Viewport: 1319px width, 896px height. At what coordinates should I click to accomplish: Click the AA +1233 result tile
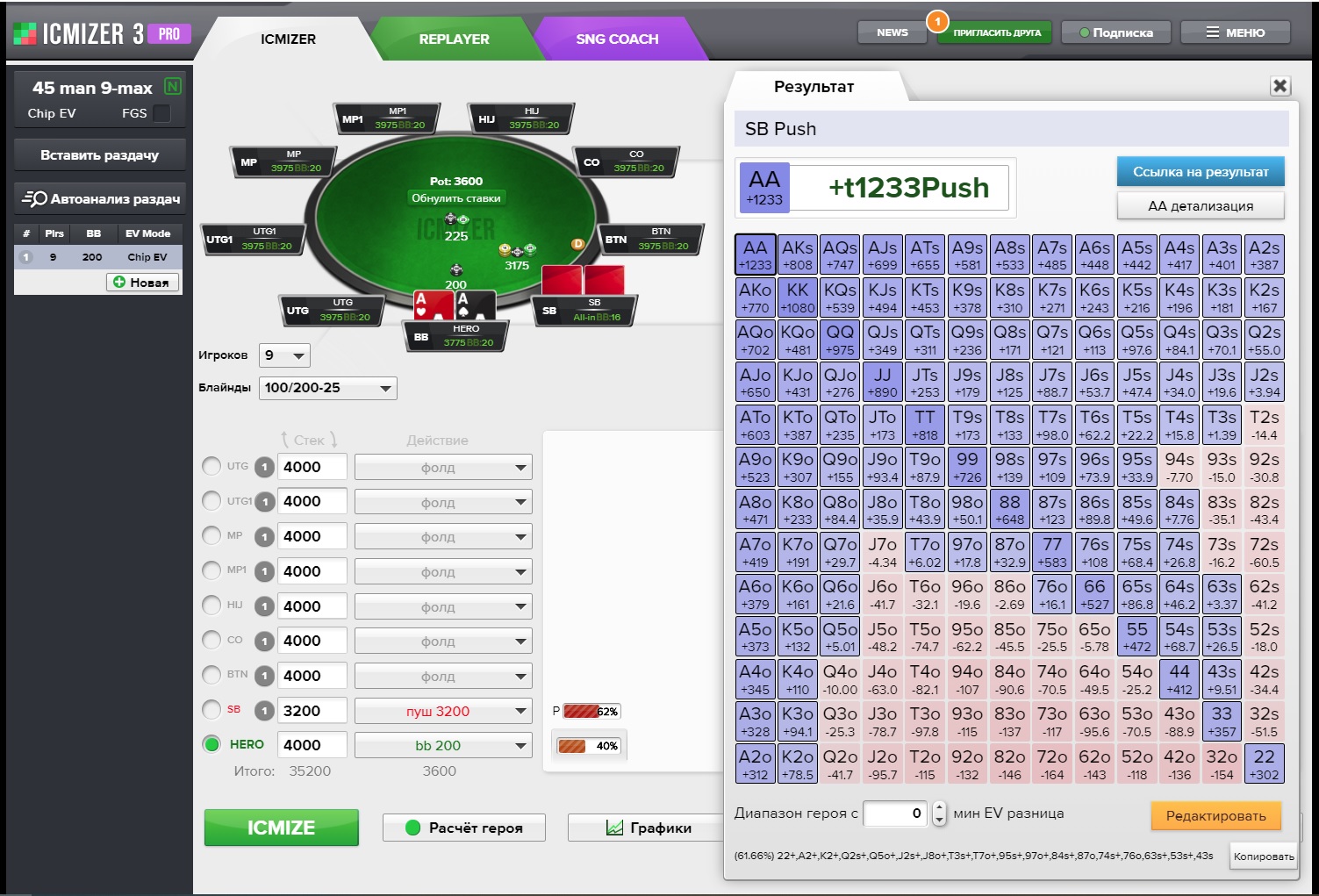tap(763, 187)
